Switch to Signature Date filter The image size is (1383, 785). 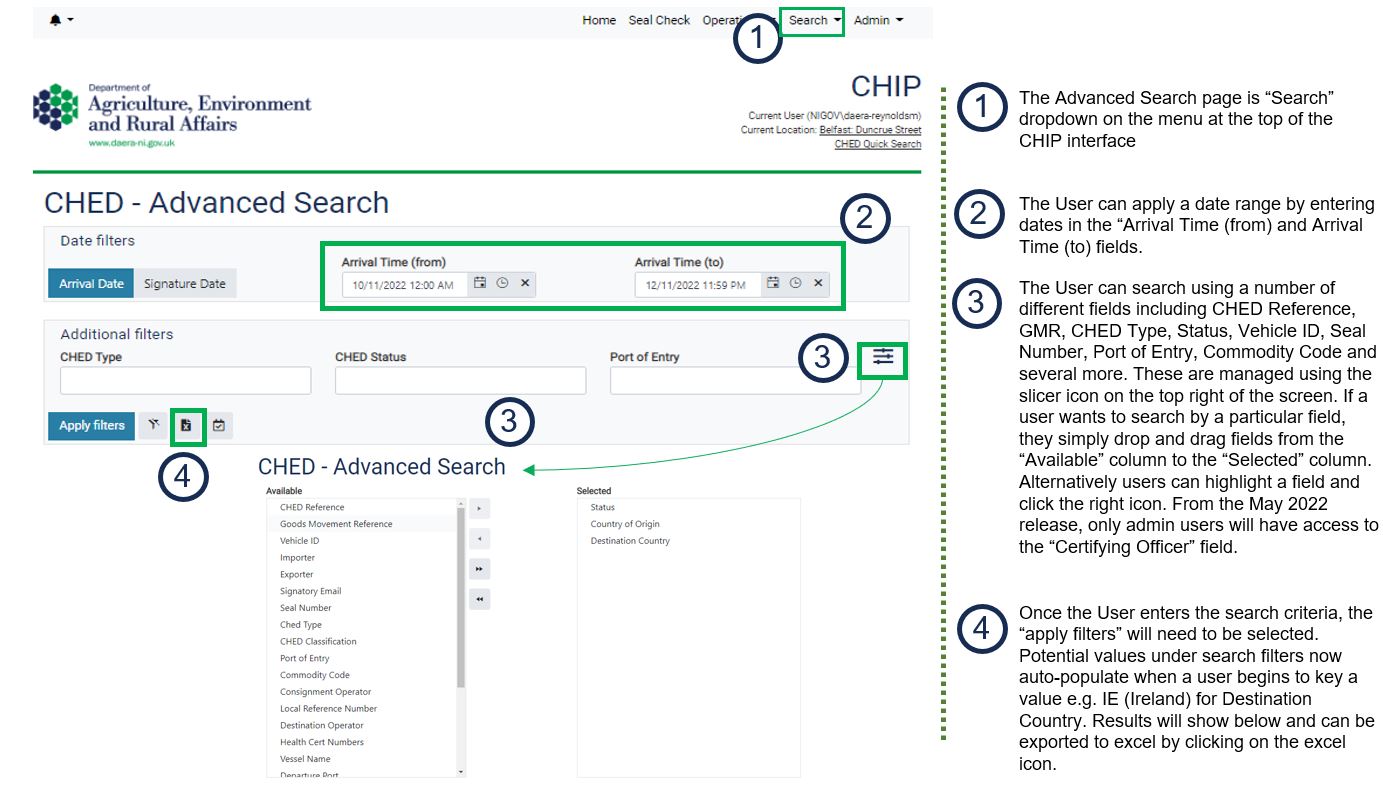184,284
